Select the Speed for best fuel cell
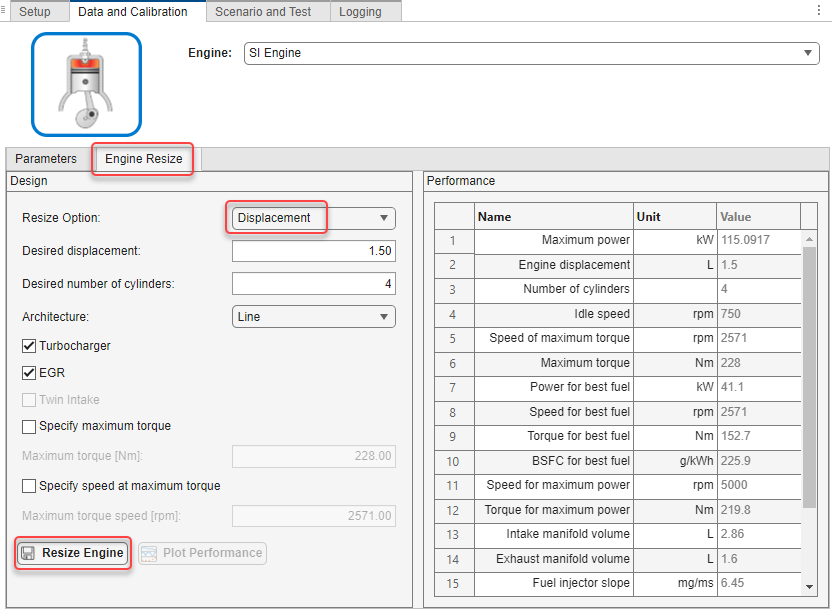The image size is (832, 615). click(554, 412)
